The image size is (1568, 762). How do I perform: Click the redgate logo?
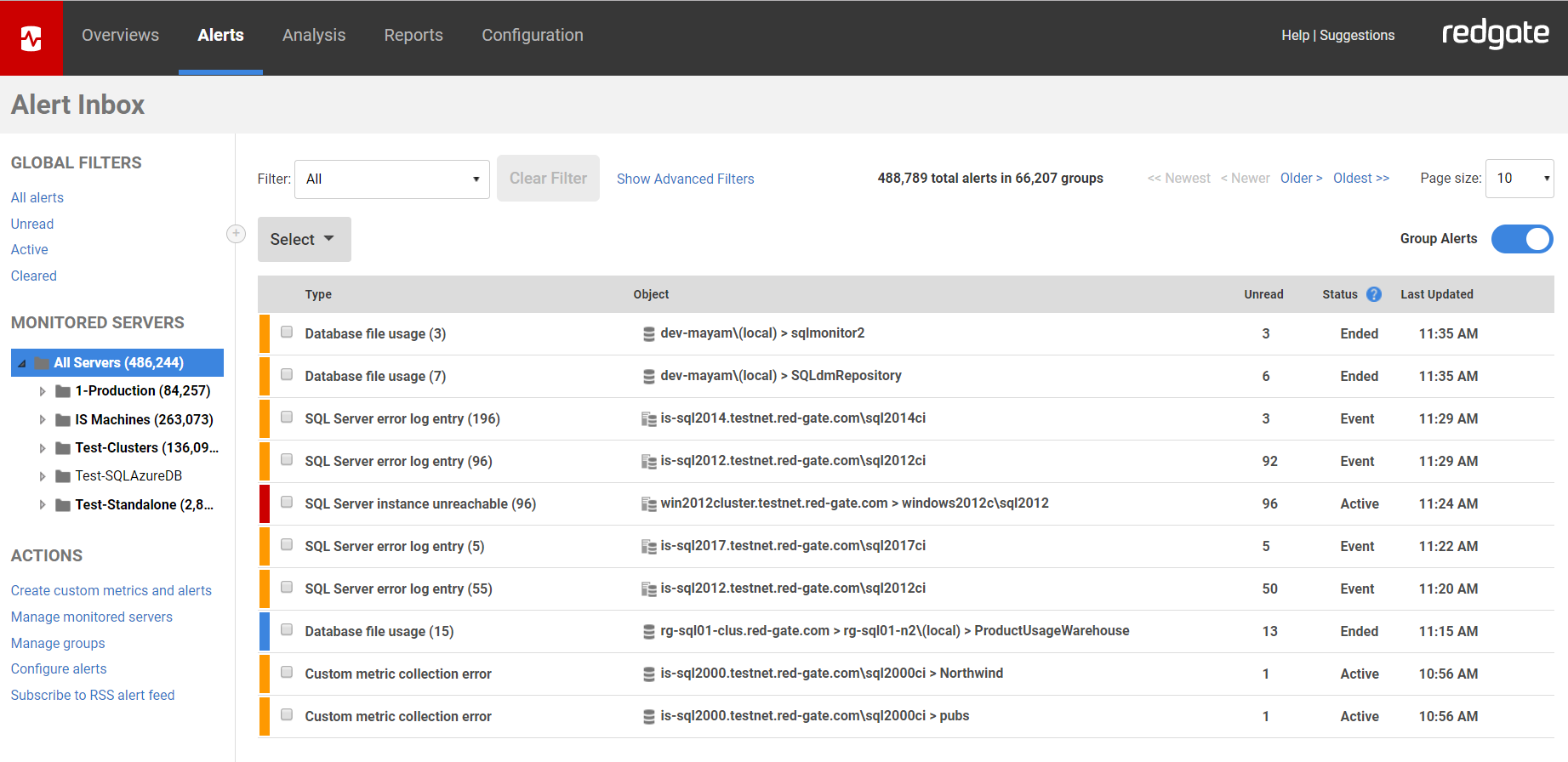1495,34
